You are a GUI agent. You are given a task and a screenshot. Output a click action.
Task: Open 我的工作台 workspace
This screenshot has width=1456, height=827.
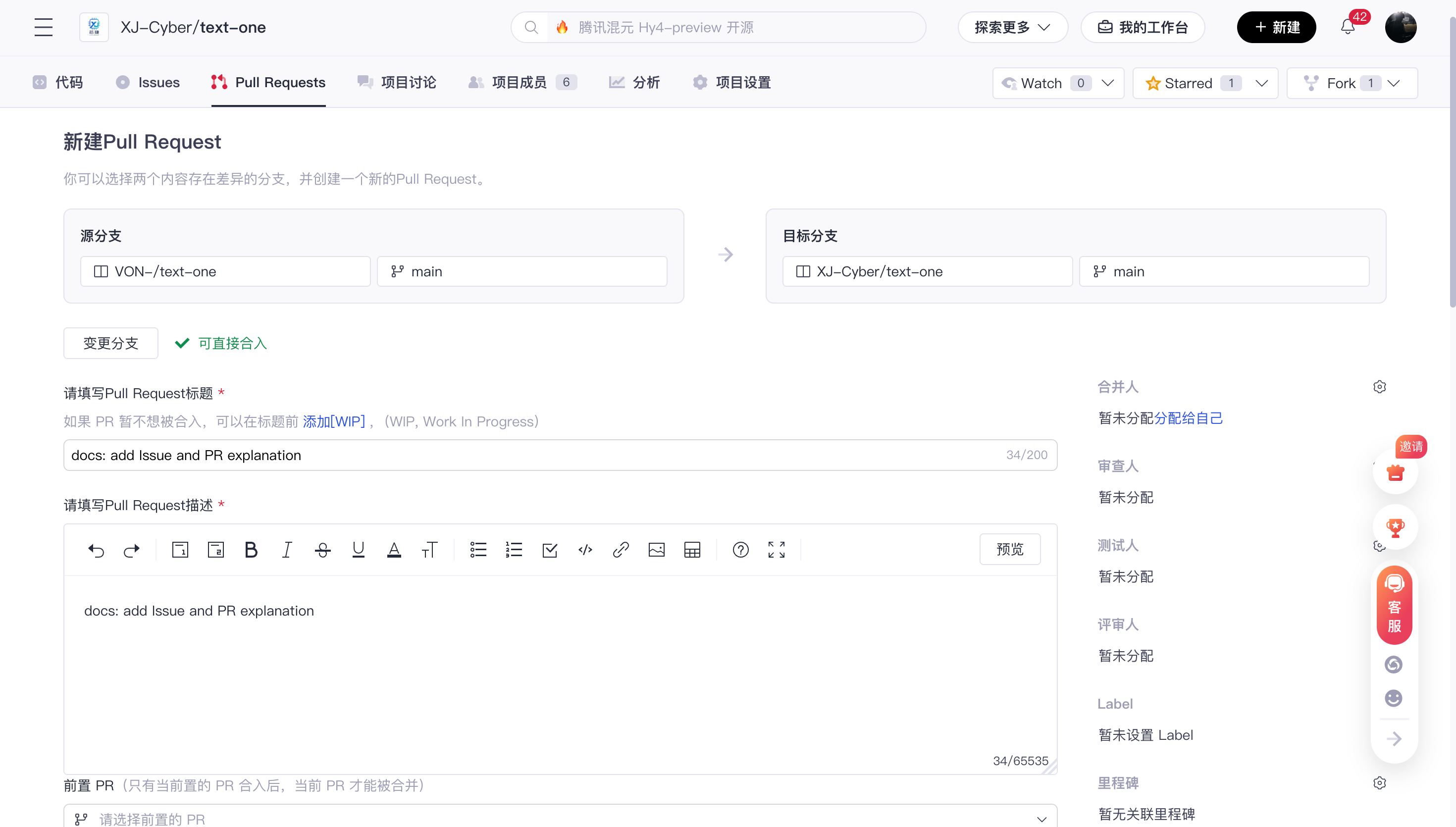pyautogui.click(x=1143, y=27)
